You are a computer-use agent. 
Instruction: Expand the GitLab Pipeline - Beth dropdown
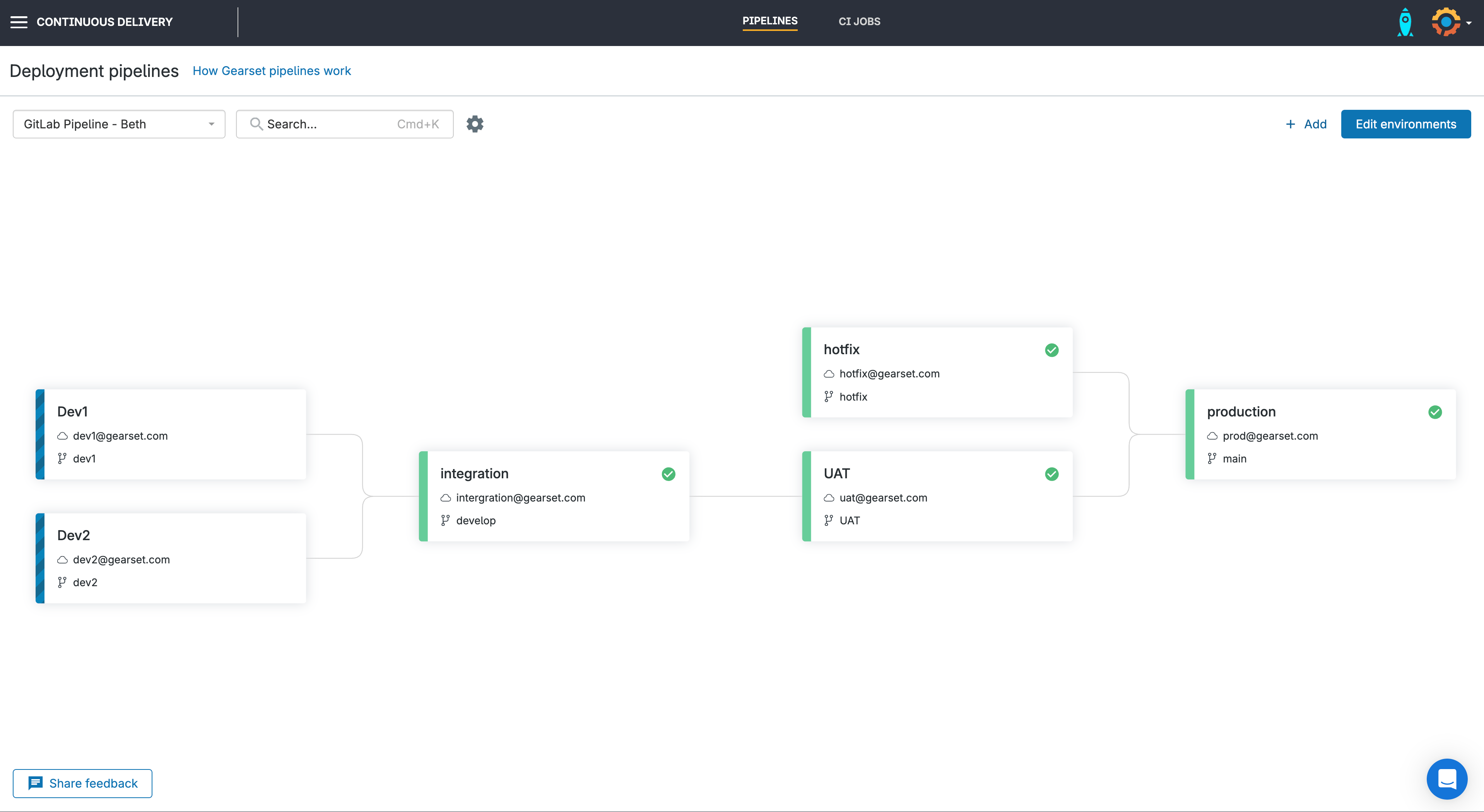[119, 125]
